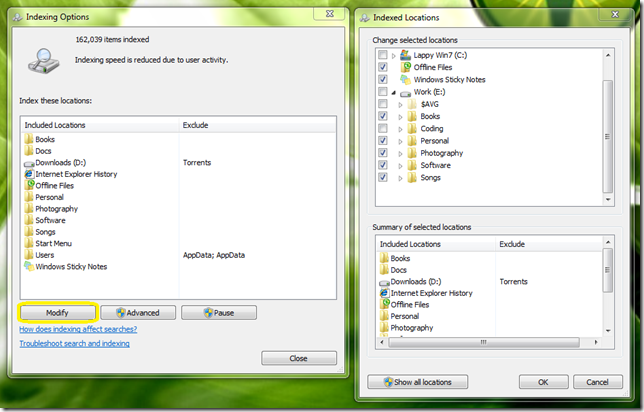This screenshot has height=412, width=644.
Task: Click the Modify button
Action: coord(57,313)
